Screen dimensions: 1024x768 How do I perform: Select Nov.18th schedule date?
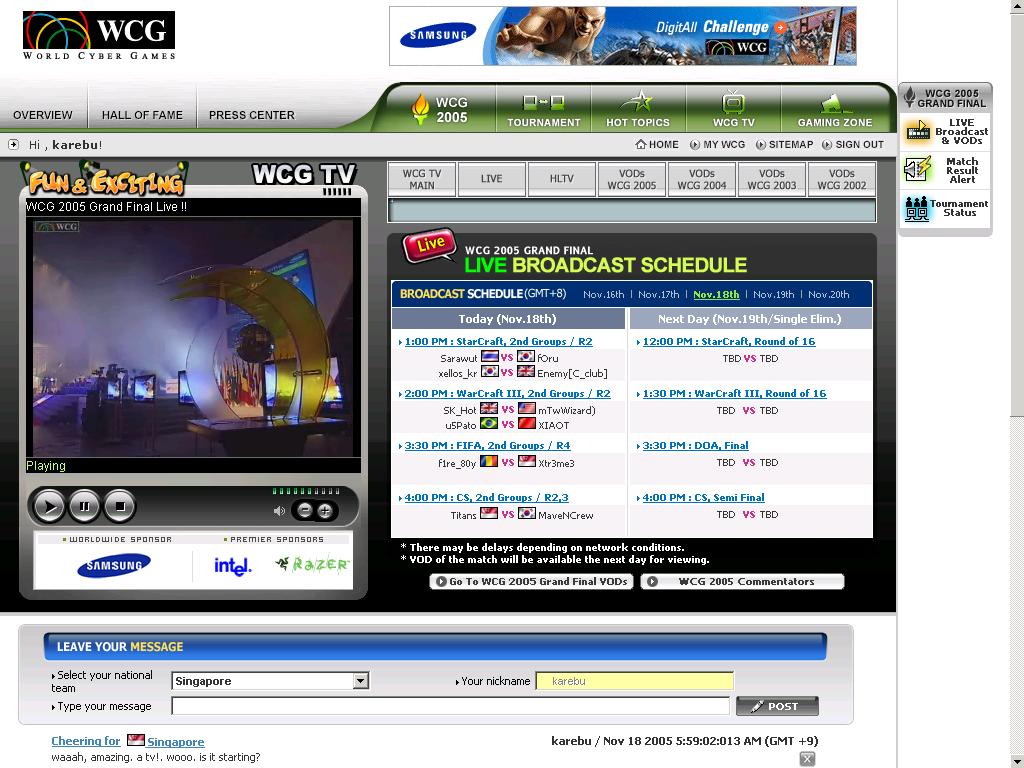716,295
